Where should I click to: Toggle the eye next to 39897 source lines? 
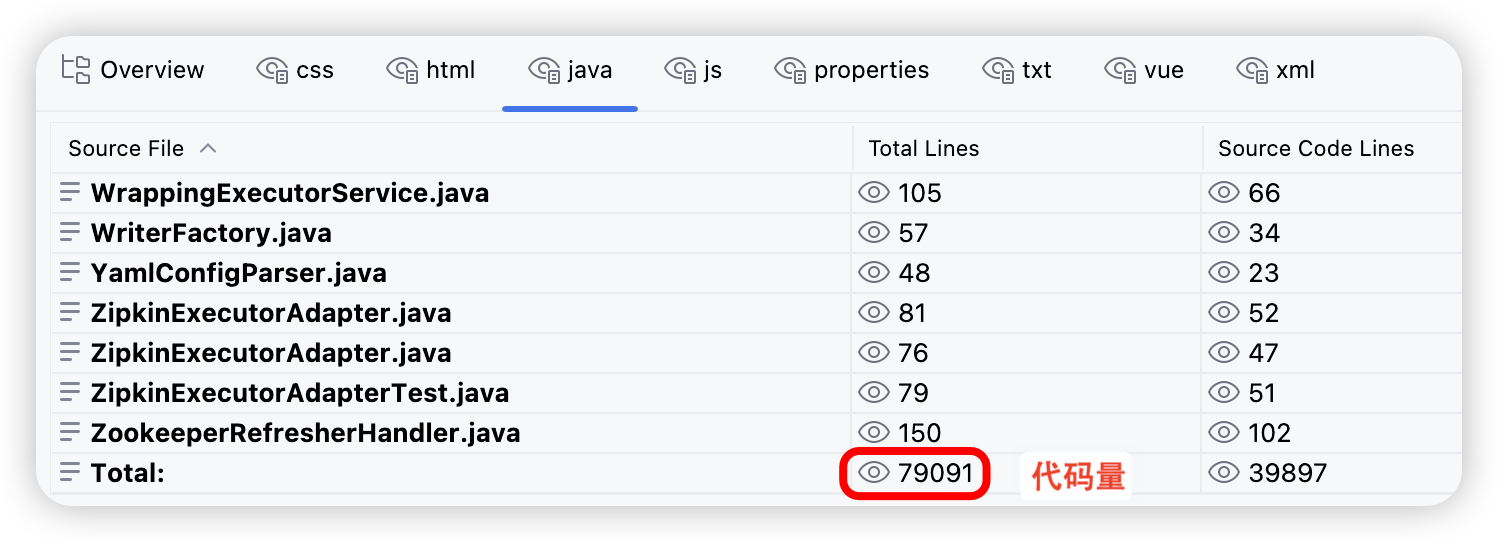(x=1224, y=473)
